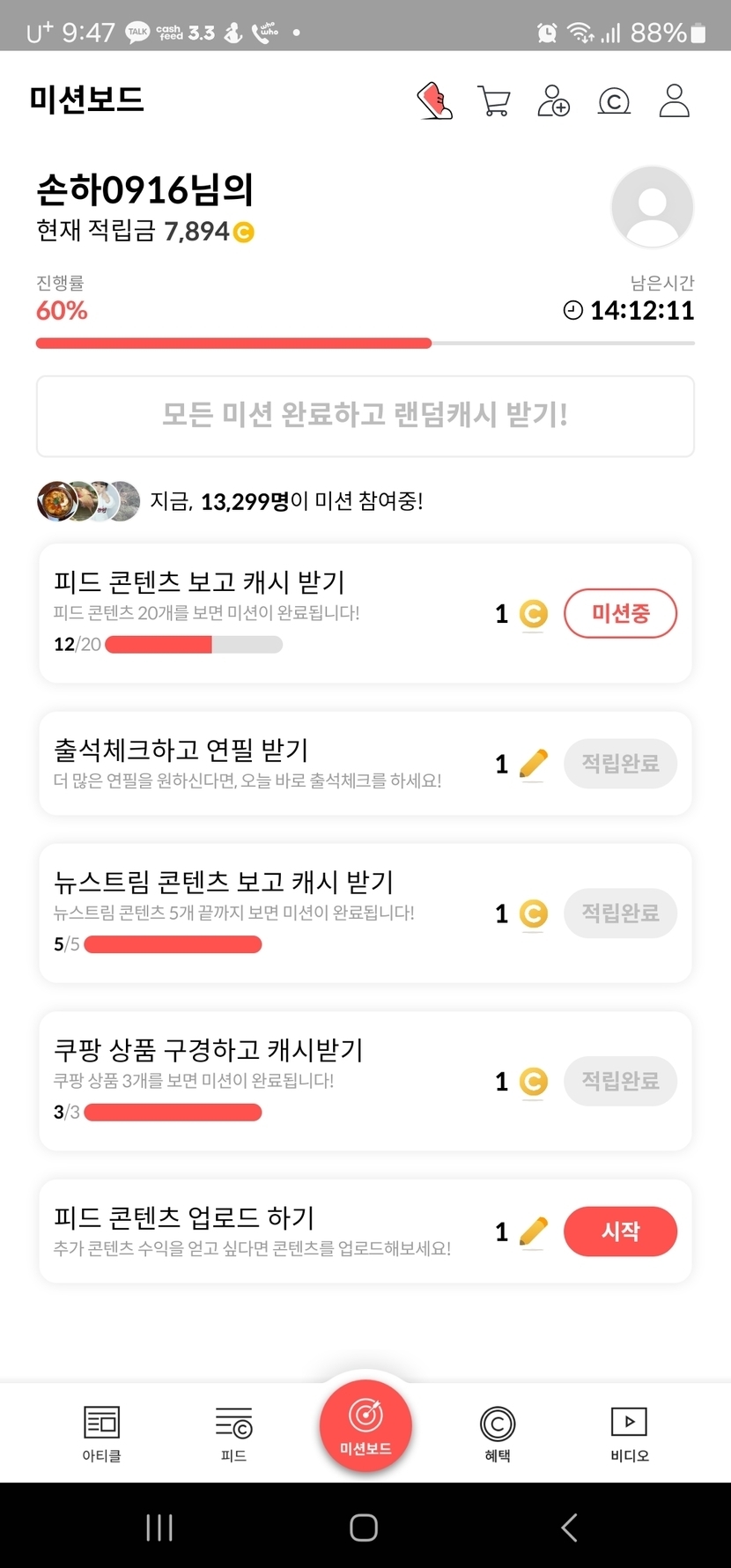Image resolution: width=731 pixels, height=1568 pixels.
Task: Tap the gray profile avatar picture
Action: [x=652, y=207]
